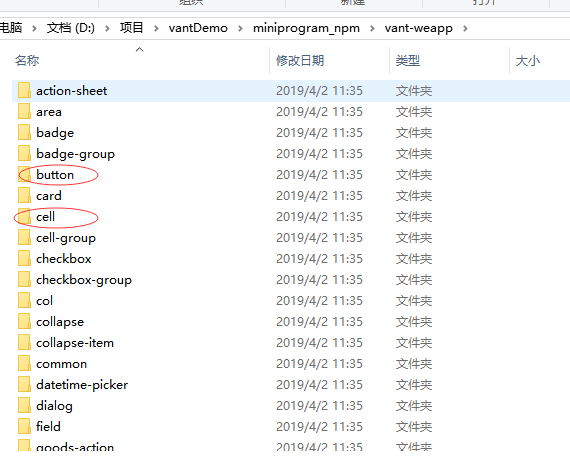Go to 文档 (D:) in the breadcrumb
Screen dimensions: 570x473
71,28
